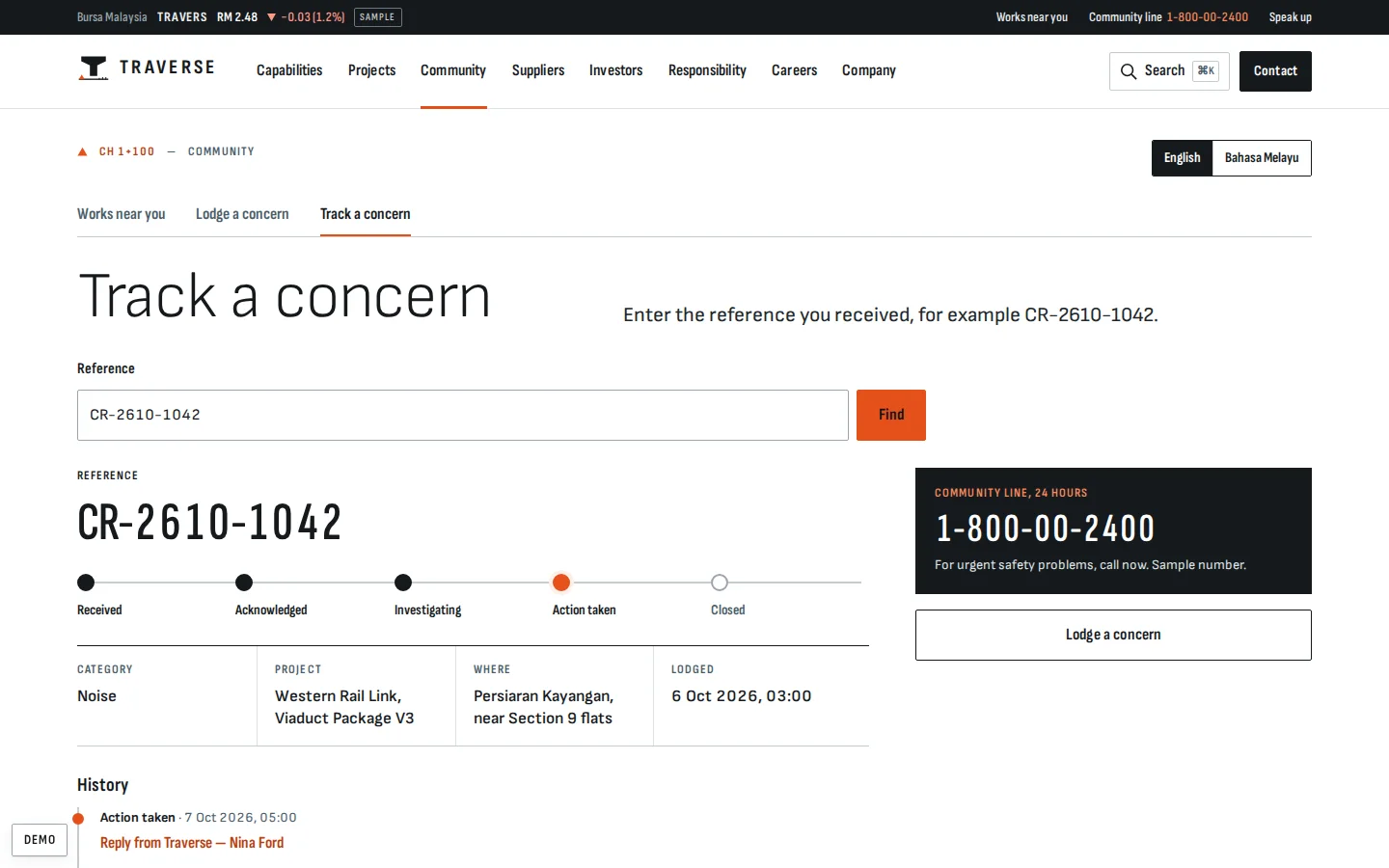Click the orange Find button
The width and height of the screenshot is (1389, 868).
(x=891, y=415)
